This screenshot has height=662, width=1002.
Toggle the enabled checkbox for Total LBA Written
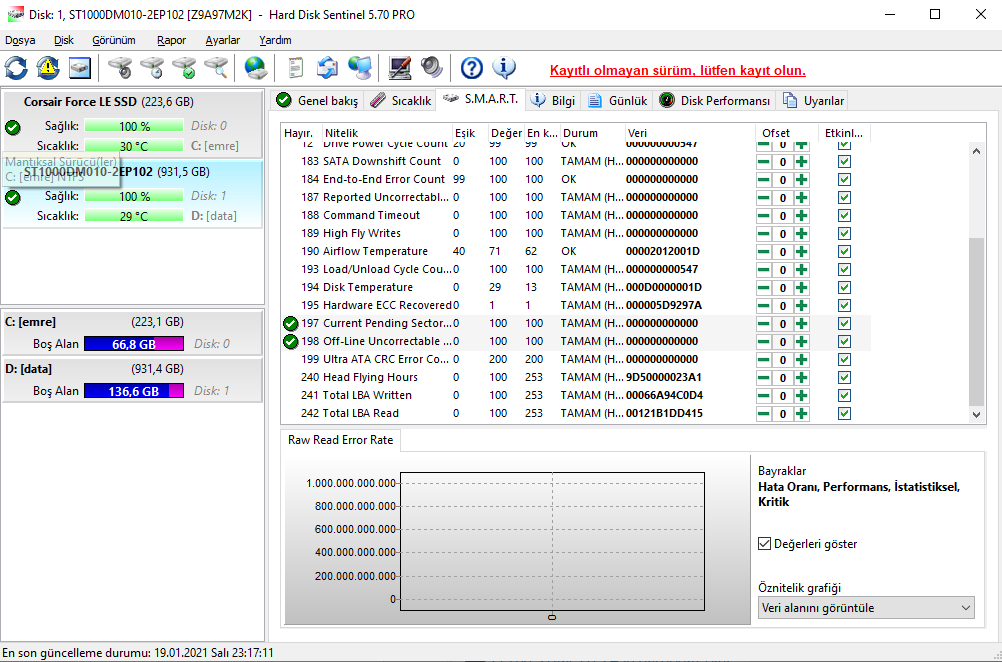click(844, 396)
